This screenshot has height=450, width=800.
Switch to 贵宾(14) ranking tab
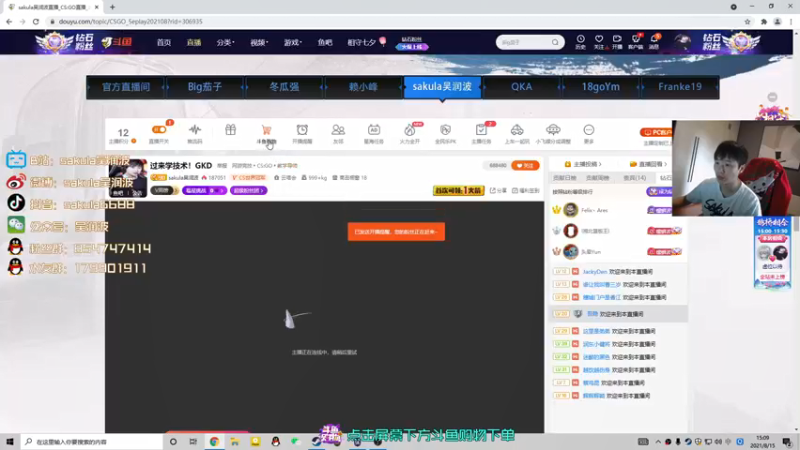pyautogui.click(x=635, y=178)
